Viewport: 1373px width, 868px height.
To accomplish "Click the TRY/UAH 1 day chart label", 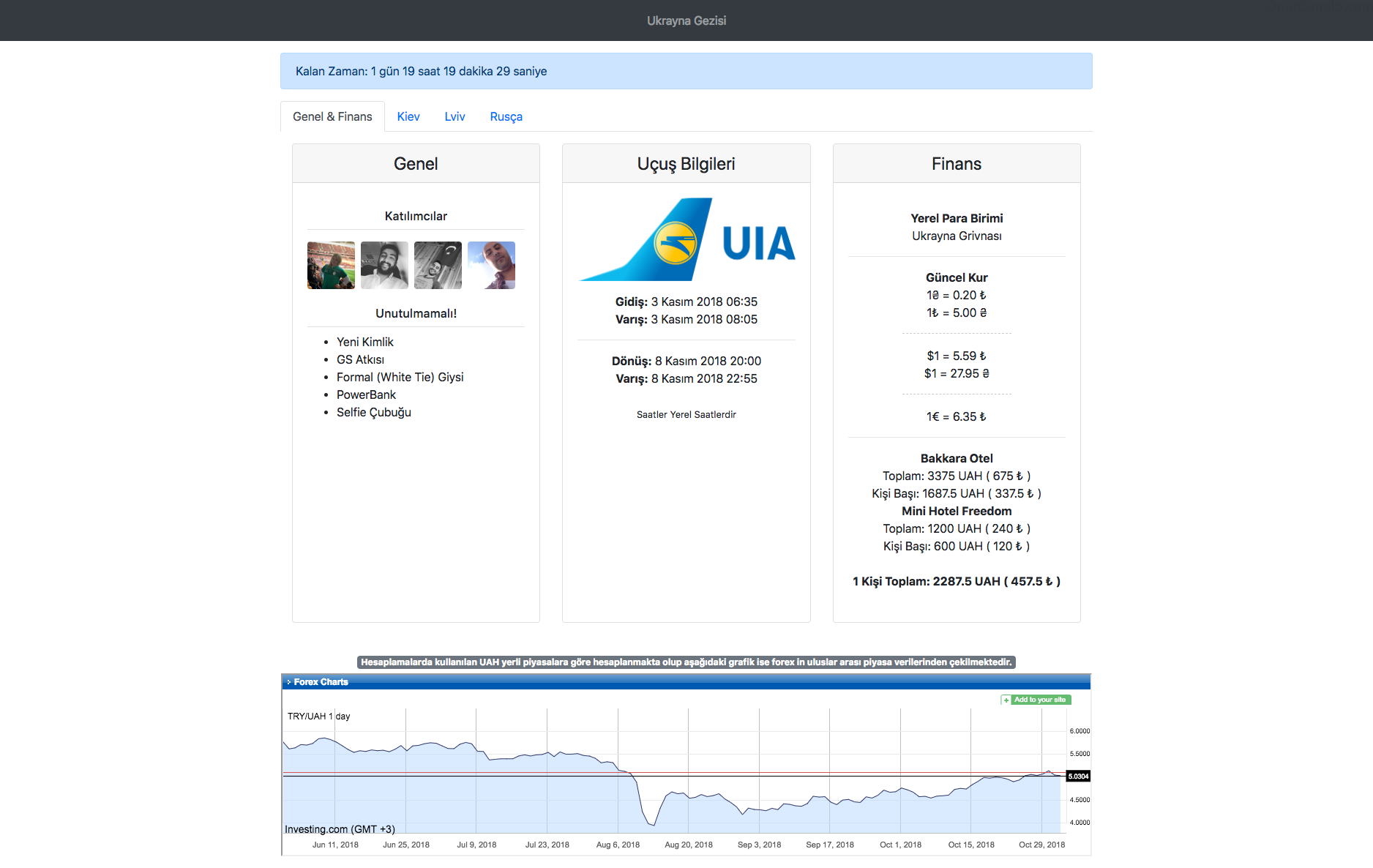I will pyautogui.click(x=318, y=717).
